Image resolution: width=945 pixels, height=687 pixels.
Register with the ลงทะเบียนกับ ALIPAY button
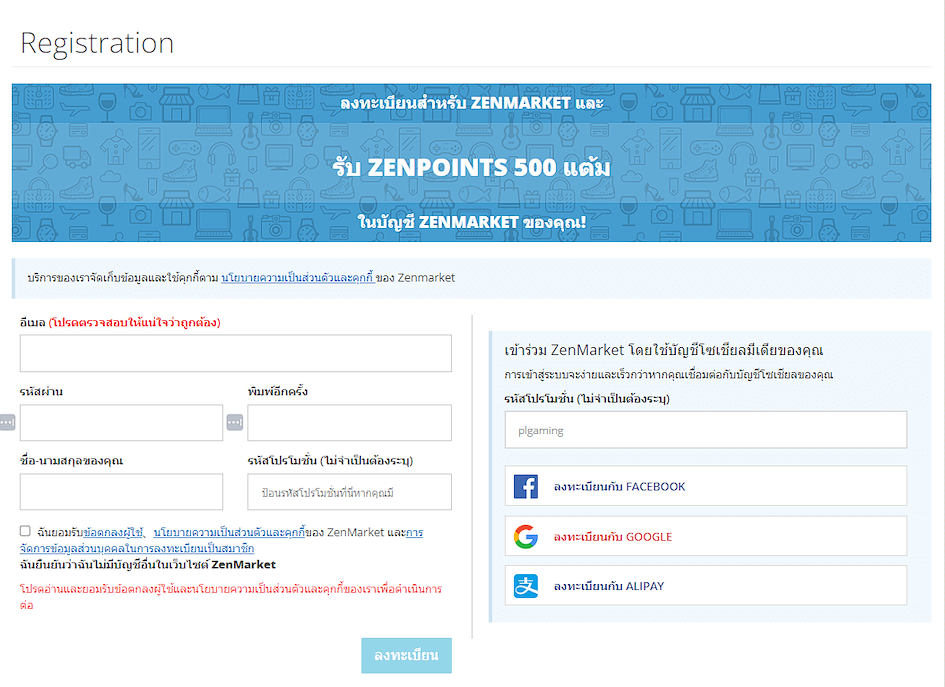(x=706, y=585)
